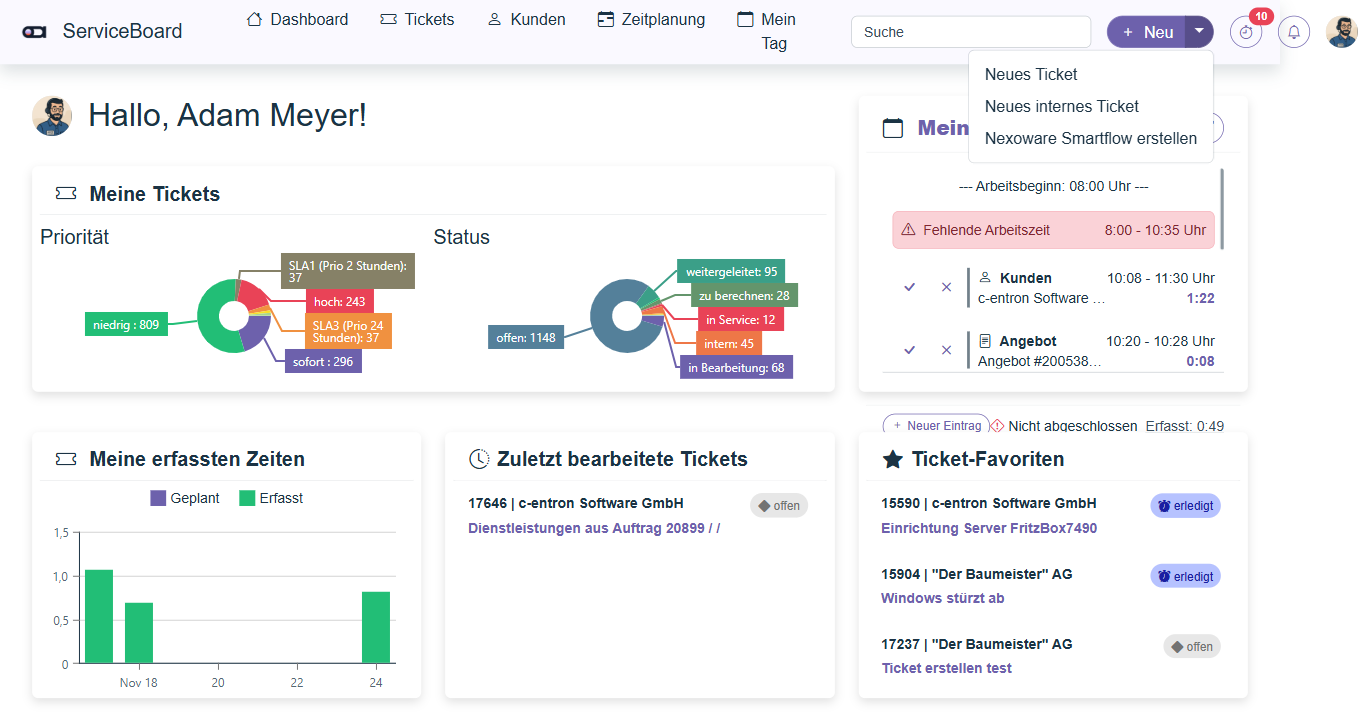The image size is (1358, 720).
Task: Open the user profile avatar menu
Action: [x=1341, y=32]
